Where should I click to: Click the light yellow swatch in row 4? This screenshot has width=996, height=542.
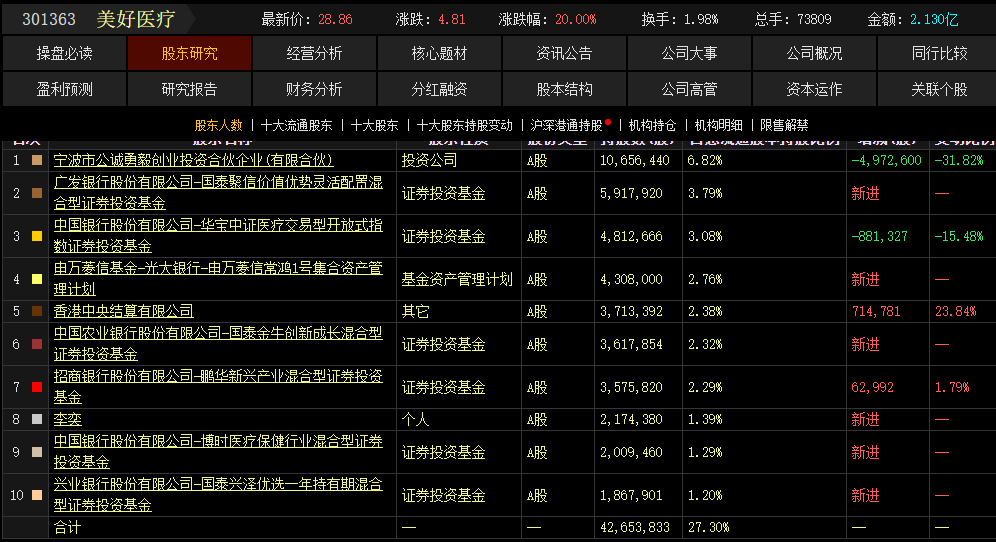point(37,279)
